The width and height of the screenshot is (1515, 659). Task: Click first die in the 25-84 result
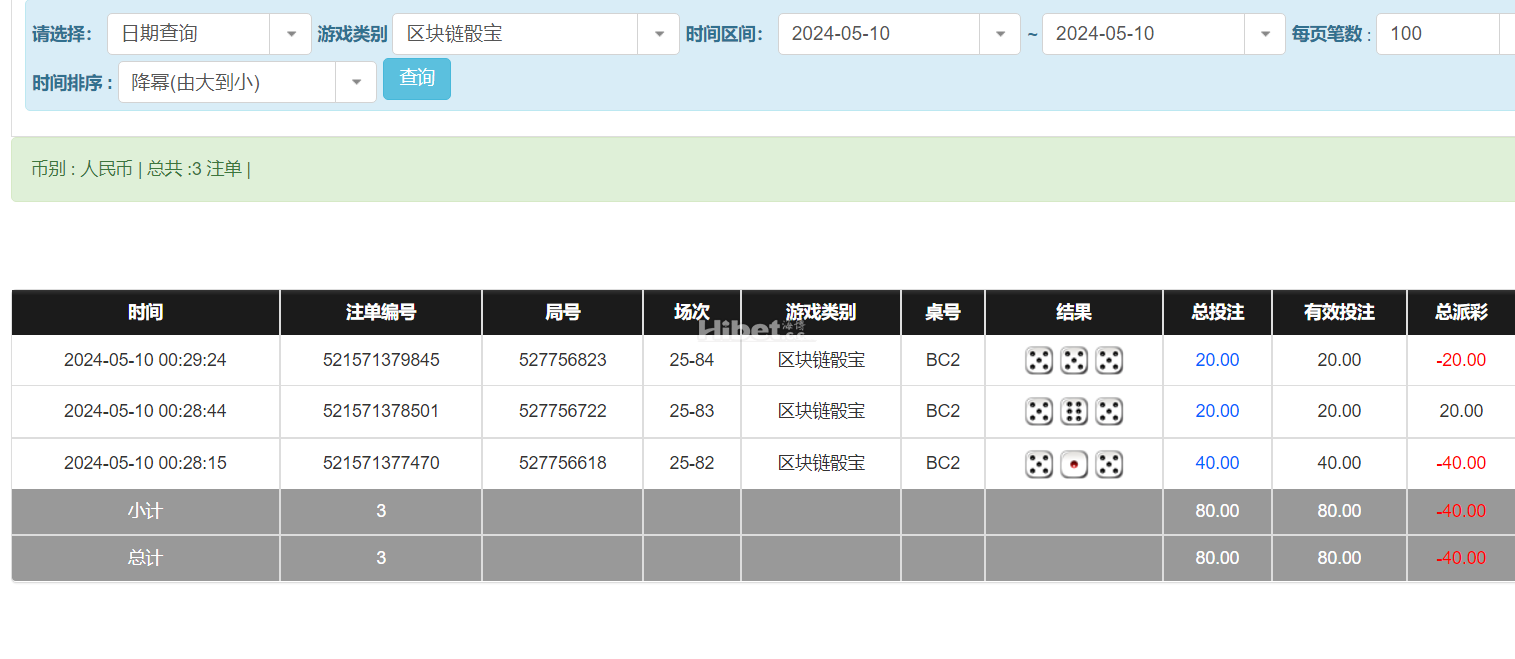coord(1039,360)
